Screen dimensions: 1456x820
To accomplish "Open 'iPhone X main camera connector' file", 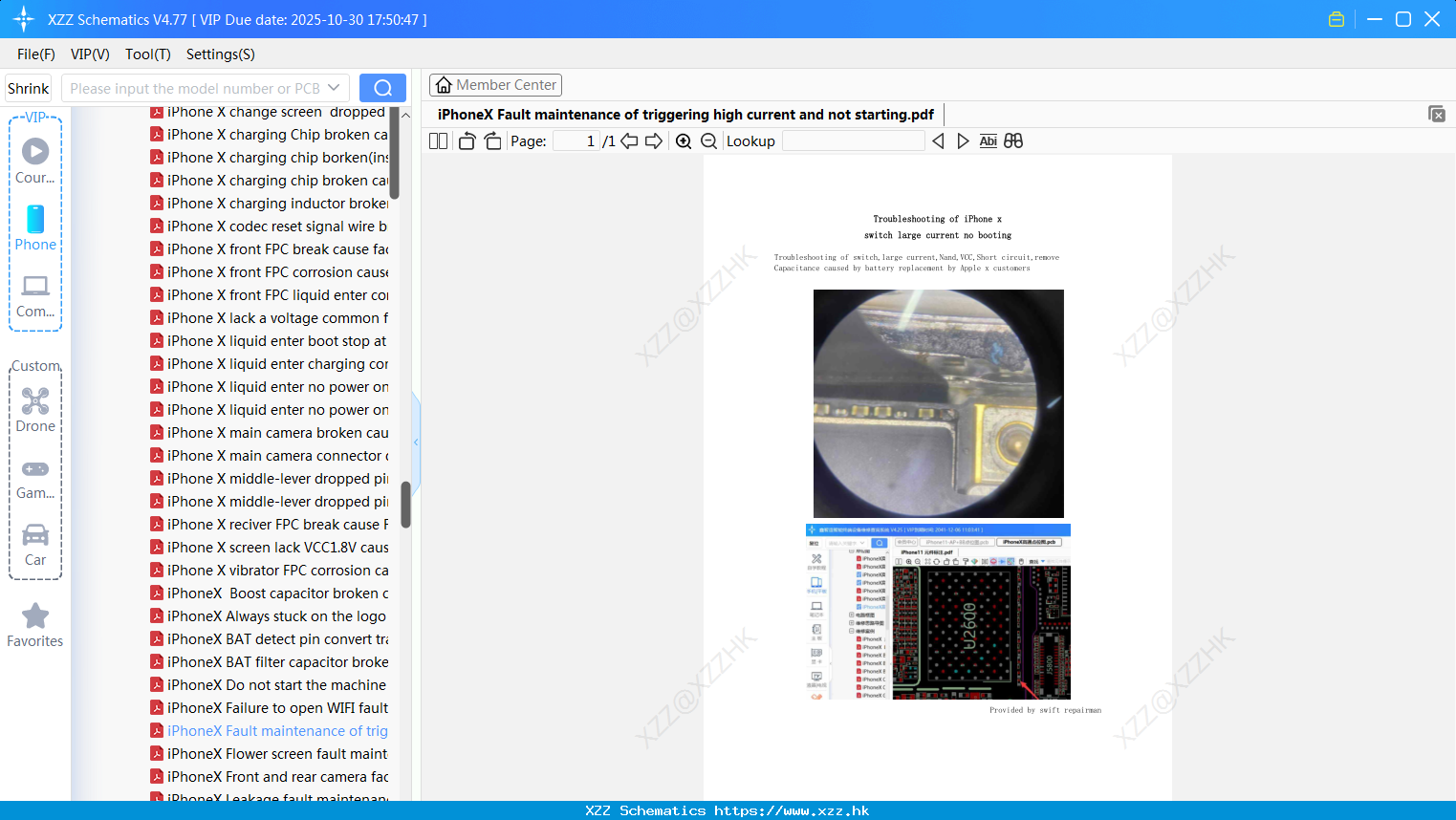I will pos(270,456).
